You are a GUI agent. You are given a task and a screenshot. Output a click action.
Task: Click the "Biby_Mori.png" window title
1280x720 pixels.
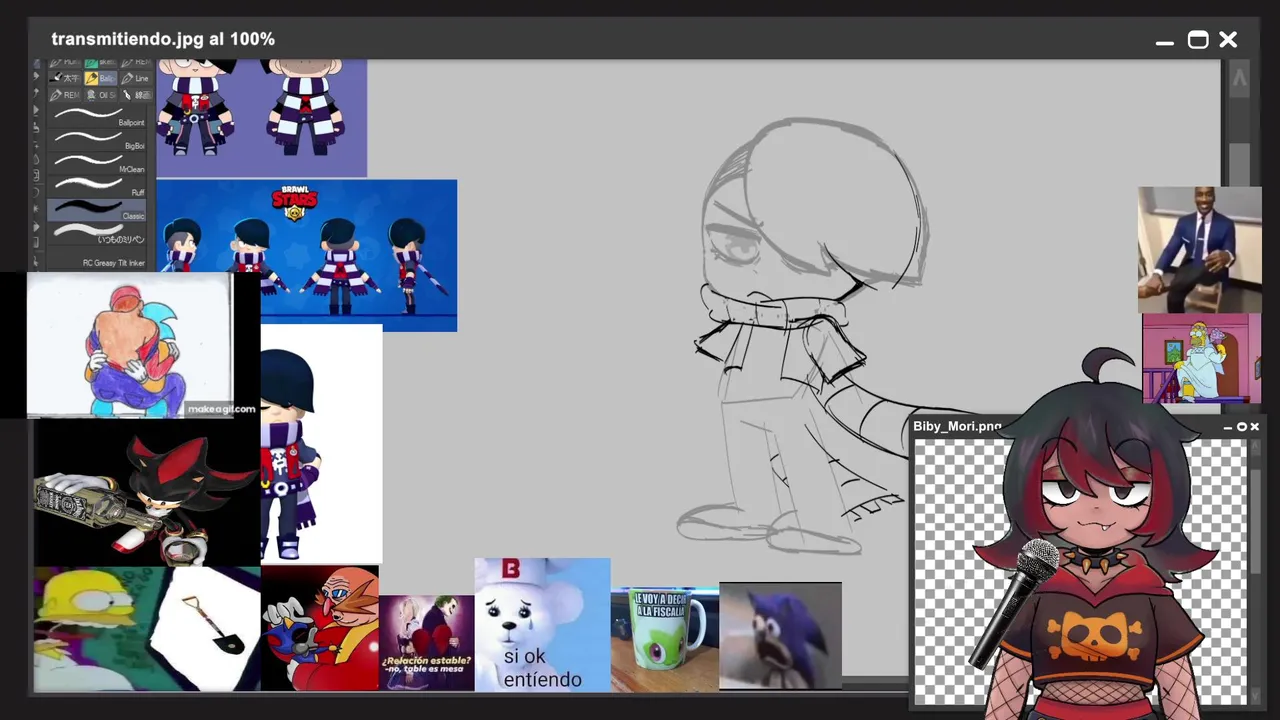[957, 426]
